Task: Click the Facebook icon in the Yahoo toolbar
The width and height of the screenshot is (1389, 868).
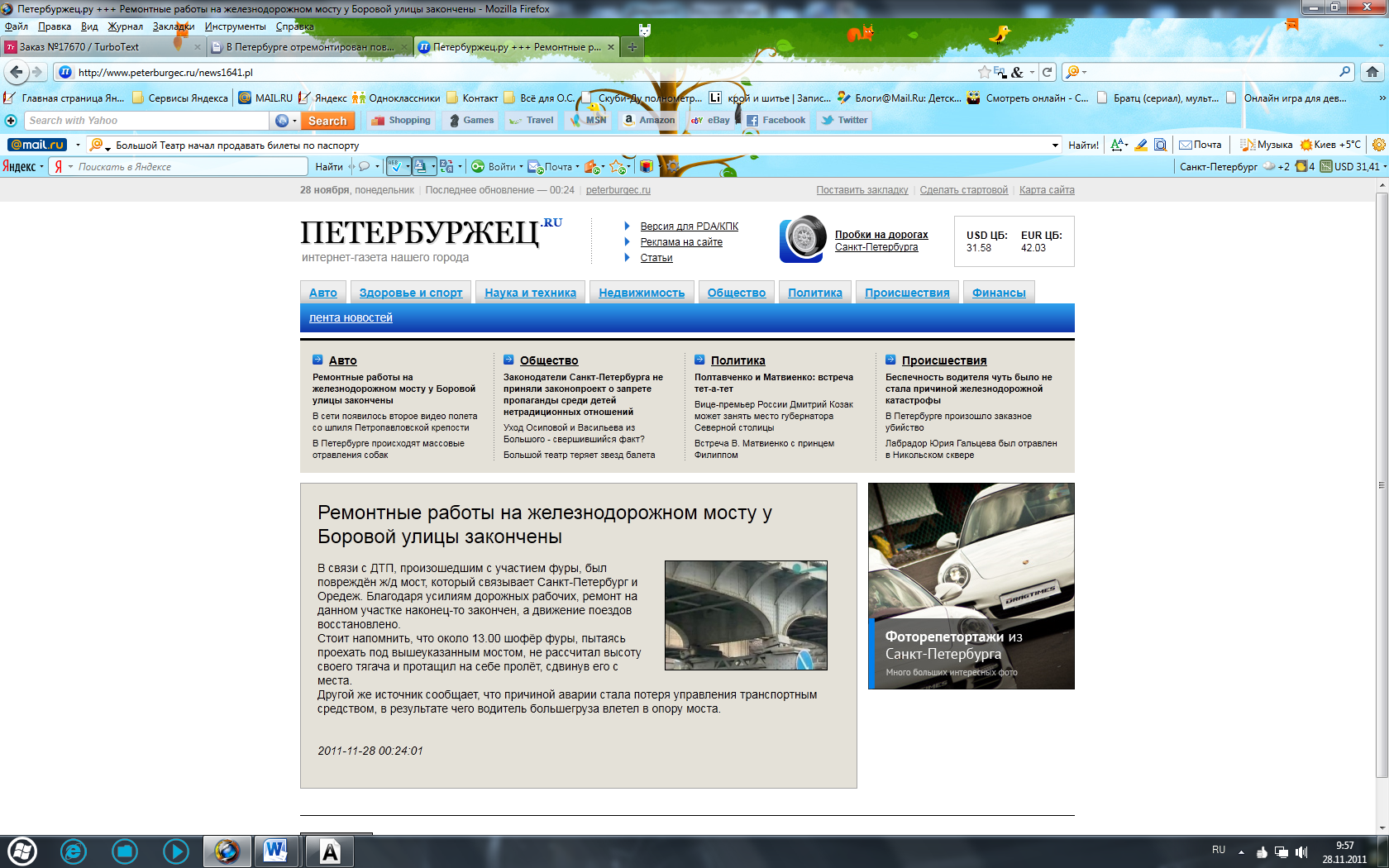Action: (752, 120)
